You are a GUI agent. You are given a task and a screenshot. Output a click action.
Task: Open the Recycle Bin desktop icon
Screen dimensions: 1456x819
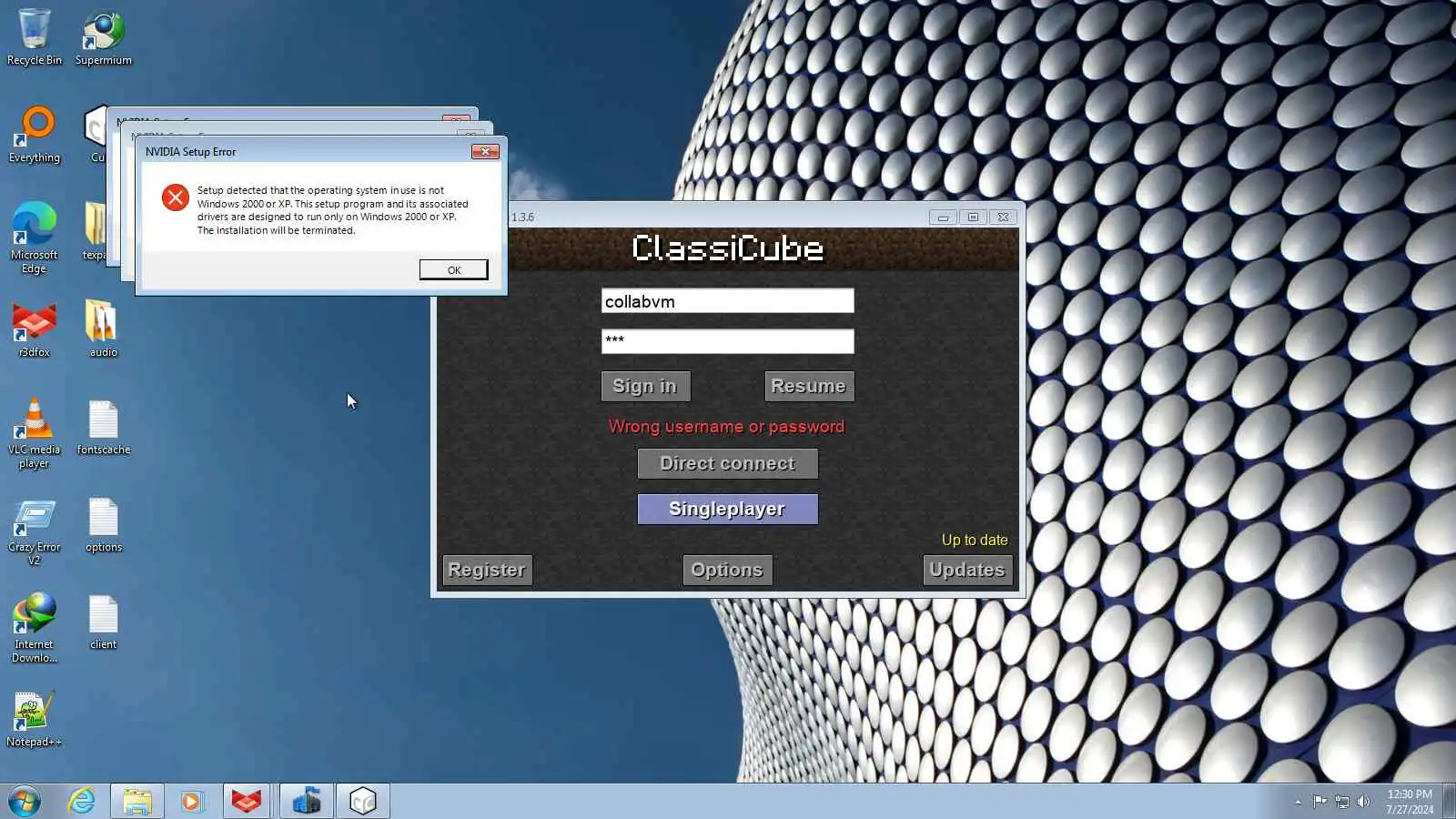35,37
